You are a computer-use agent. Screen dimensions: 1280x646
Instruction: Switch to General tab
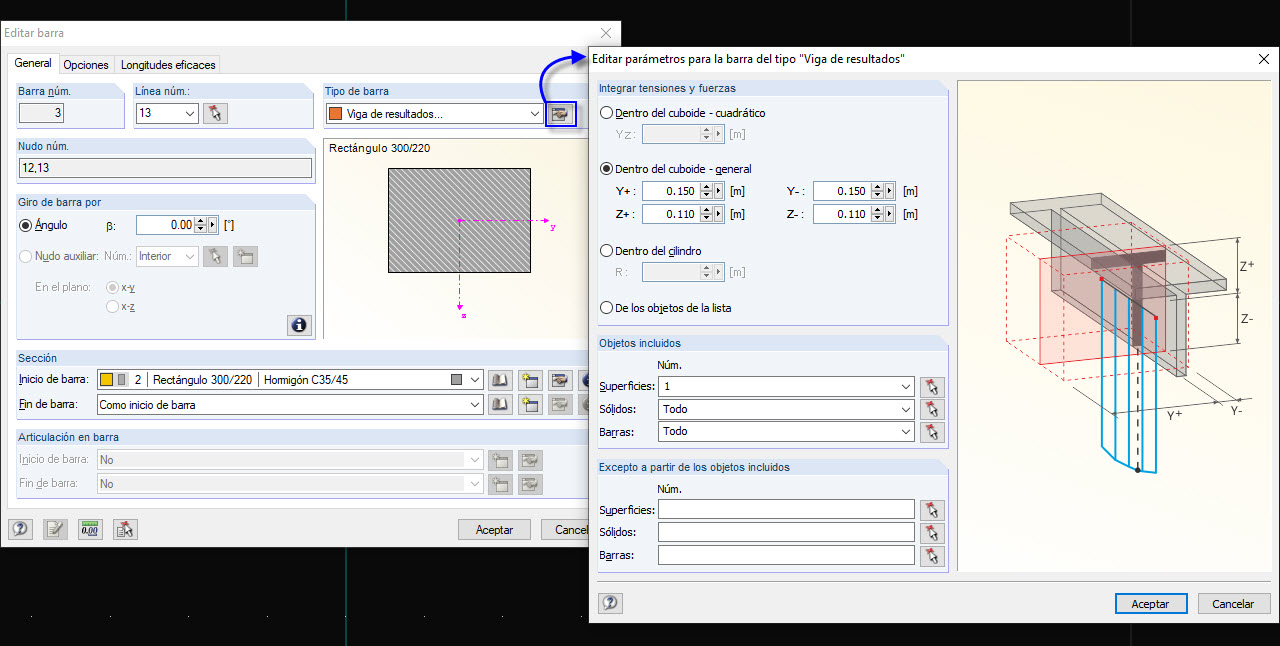coord(33,63)
